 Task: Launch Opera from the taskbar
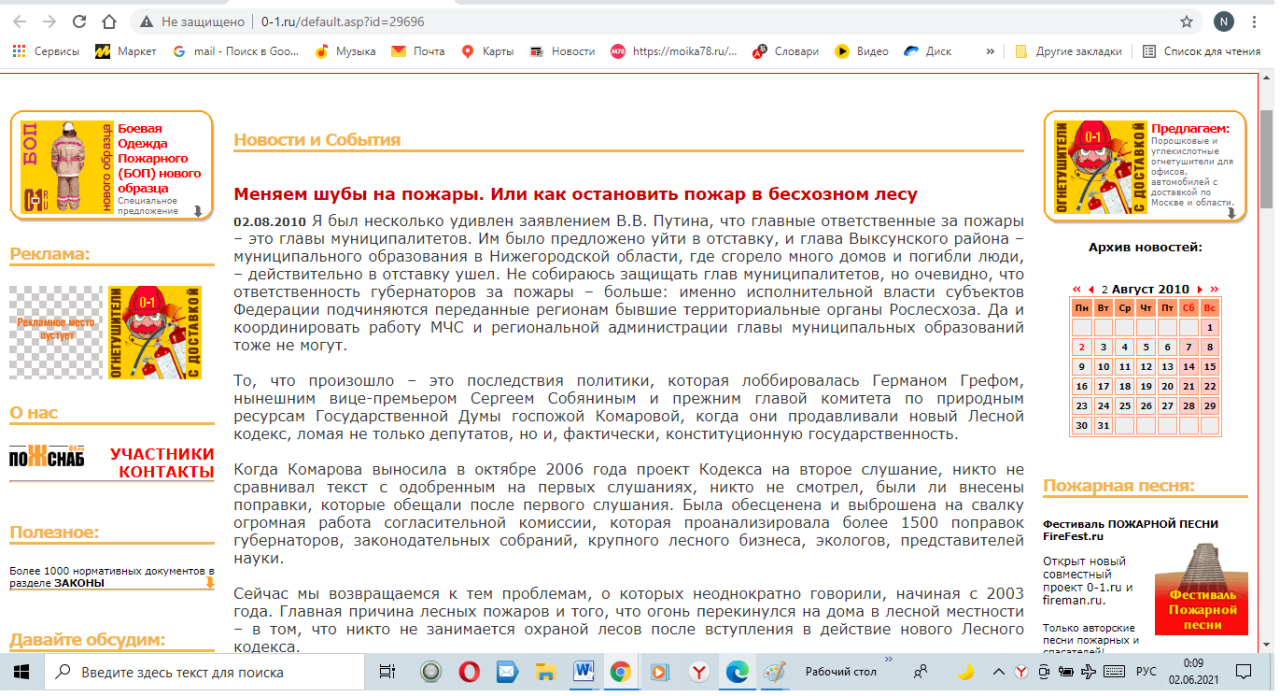coord(469,672)
